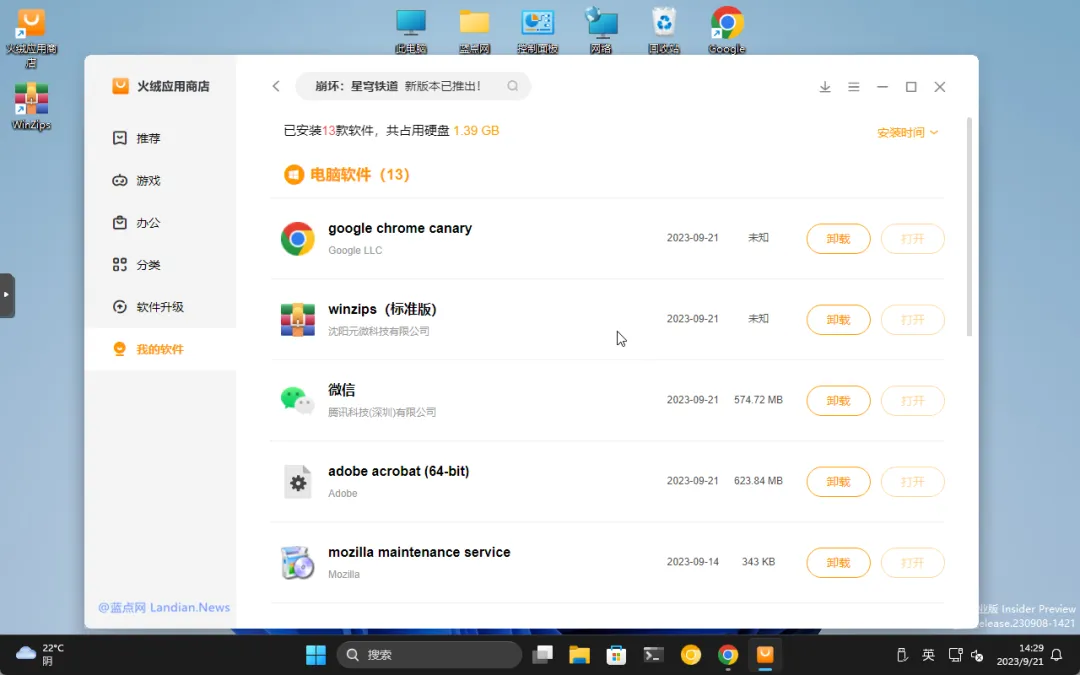
Task: Open google chrome canary
Action: coord(913,239)
